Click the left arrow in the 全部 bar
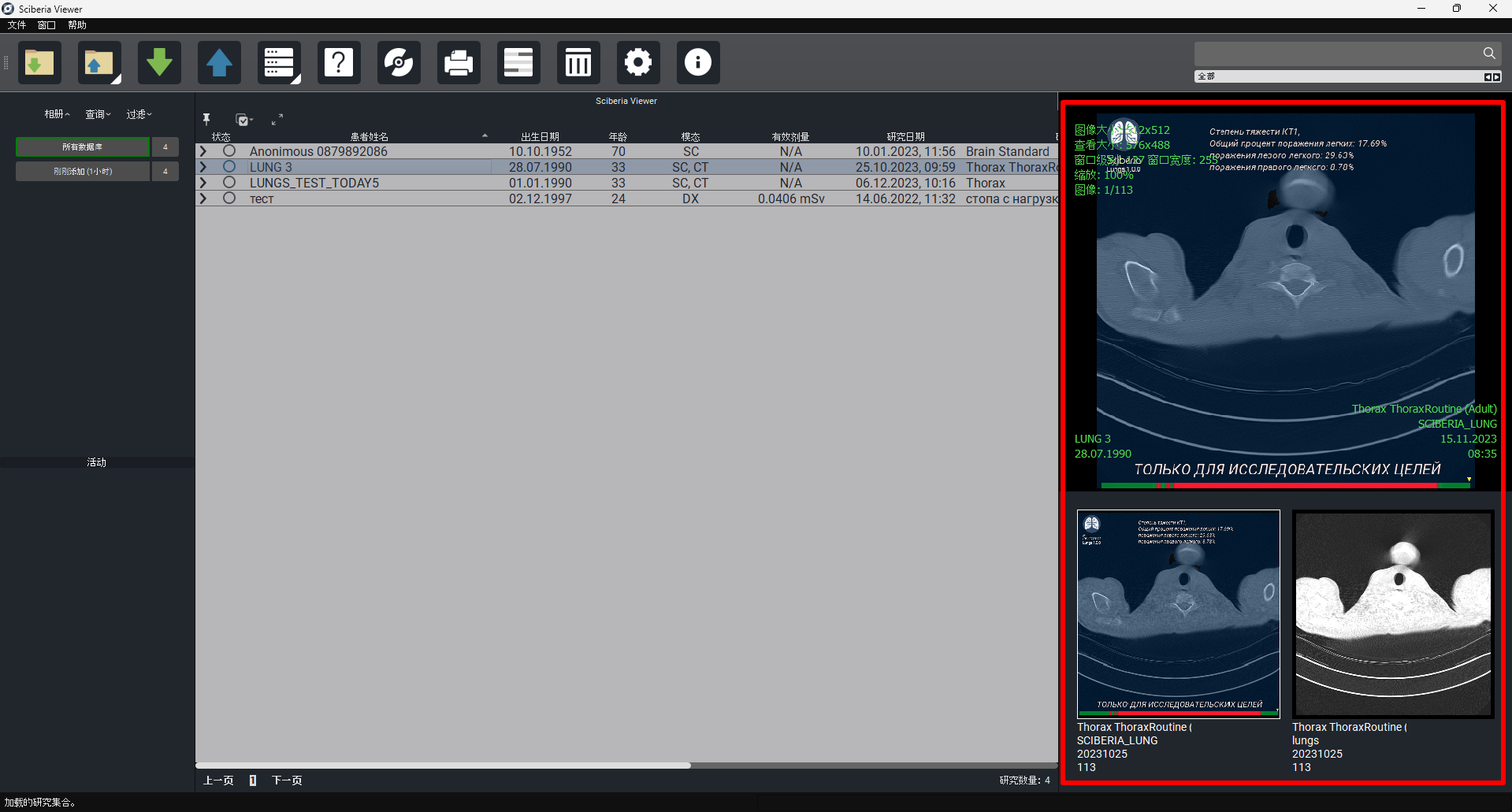Screen dimensions: 1512x812 [x=1488, y=76]
